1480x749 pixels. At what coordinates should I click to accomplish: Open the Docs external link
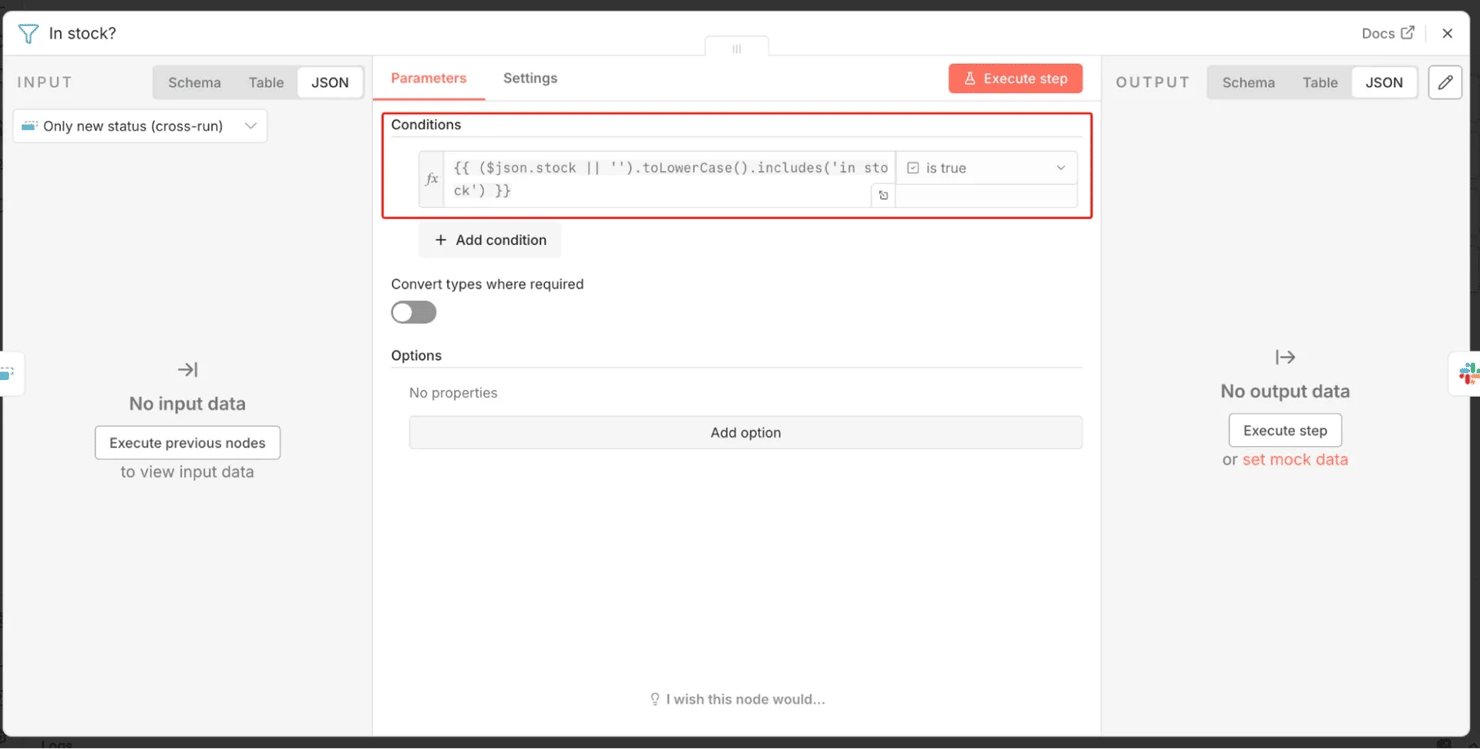coord(1388,33)
